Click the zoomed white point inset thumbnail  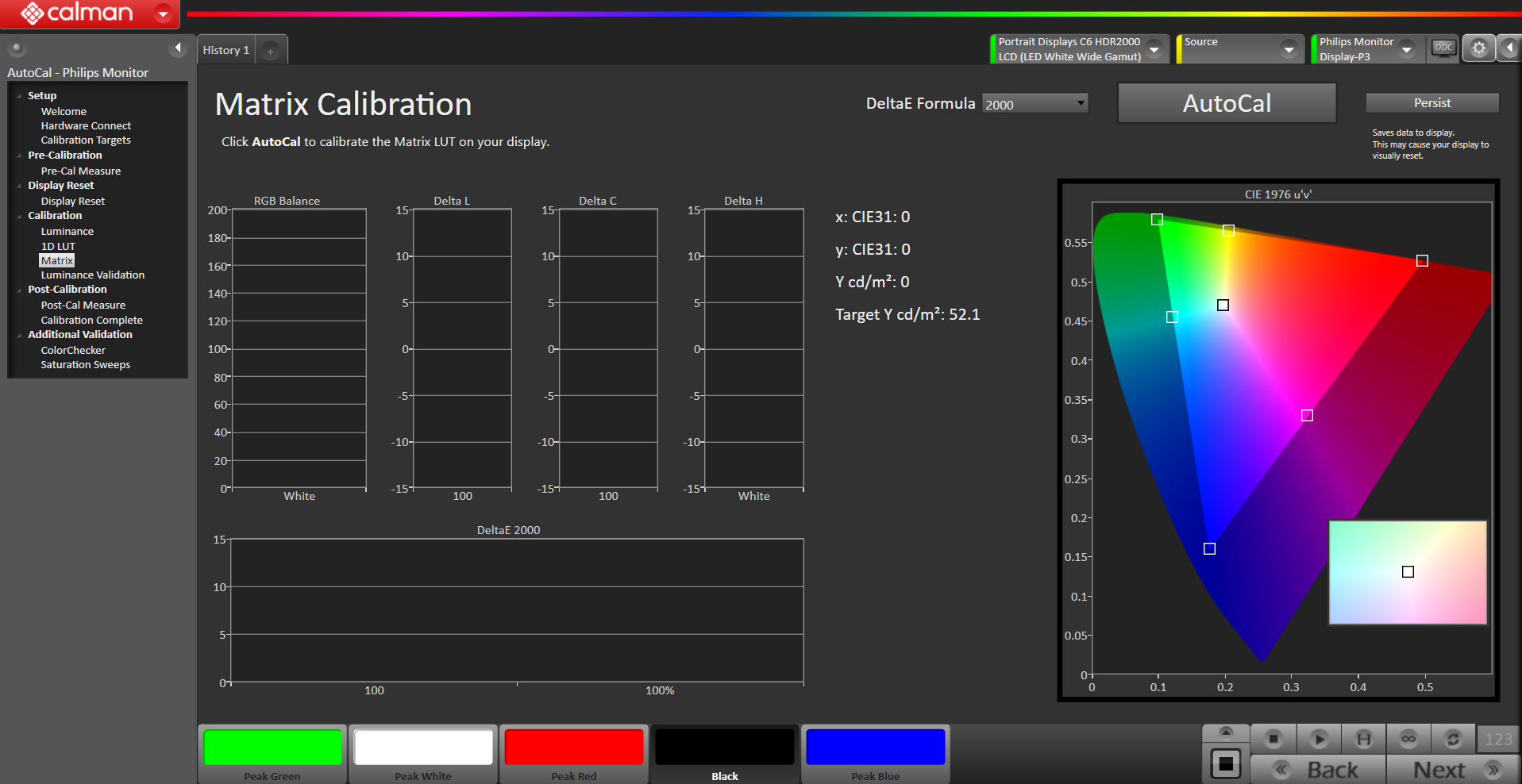point(1408,572)
